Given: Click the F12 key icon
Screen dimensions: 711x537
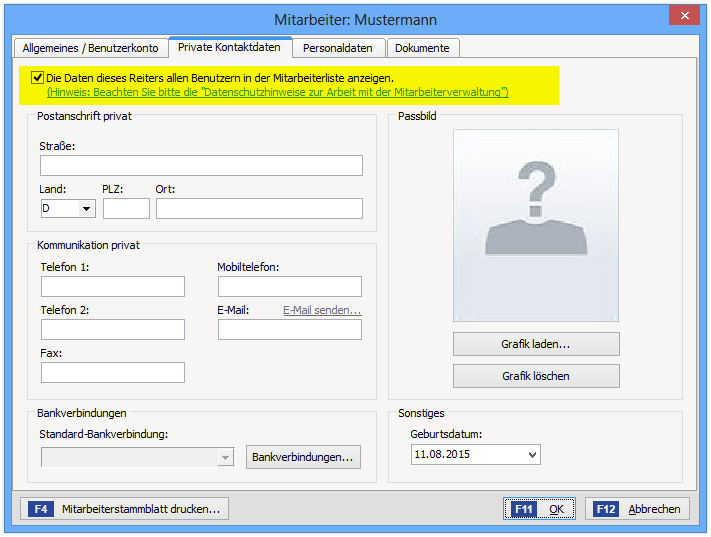Looking at the screenshot, I should (x=606, y=509).
